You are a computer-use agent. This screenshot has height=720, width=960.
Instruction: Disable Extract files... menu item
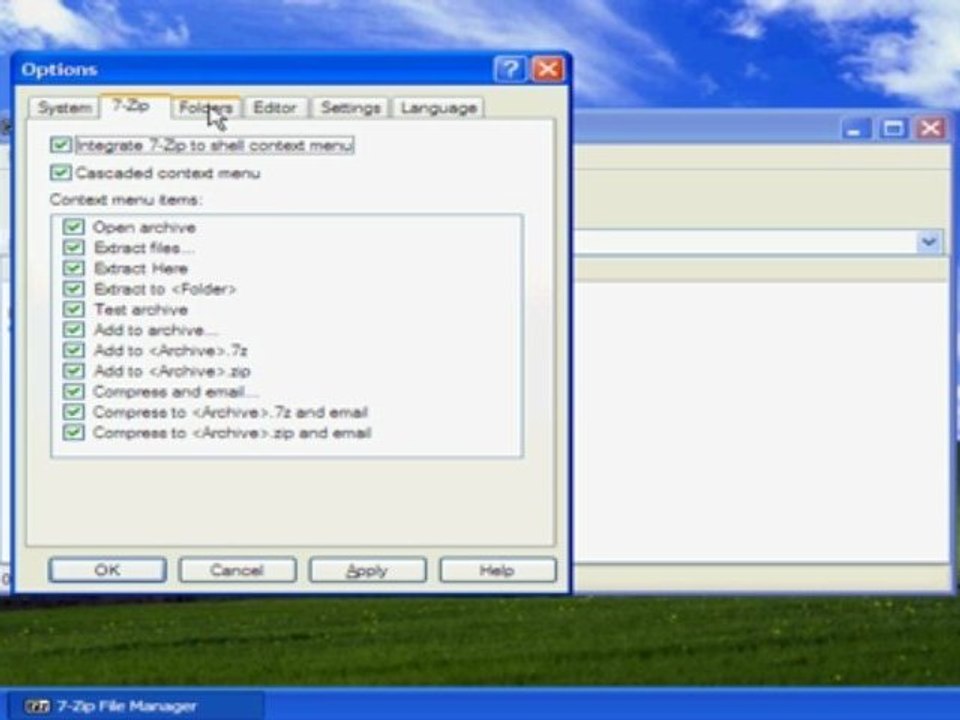73,247
